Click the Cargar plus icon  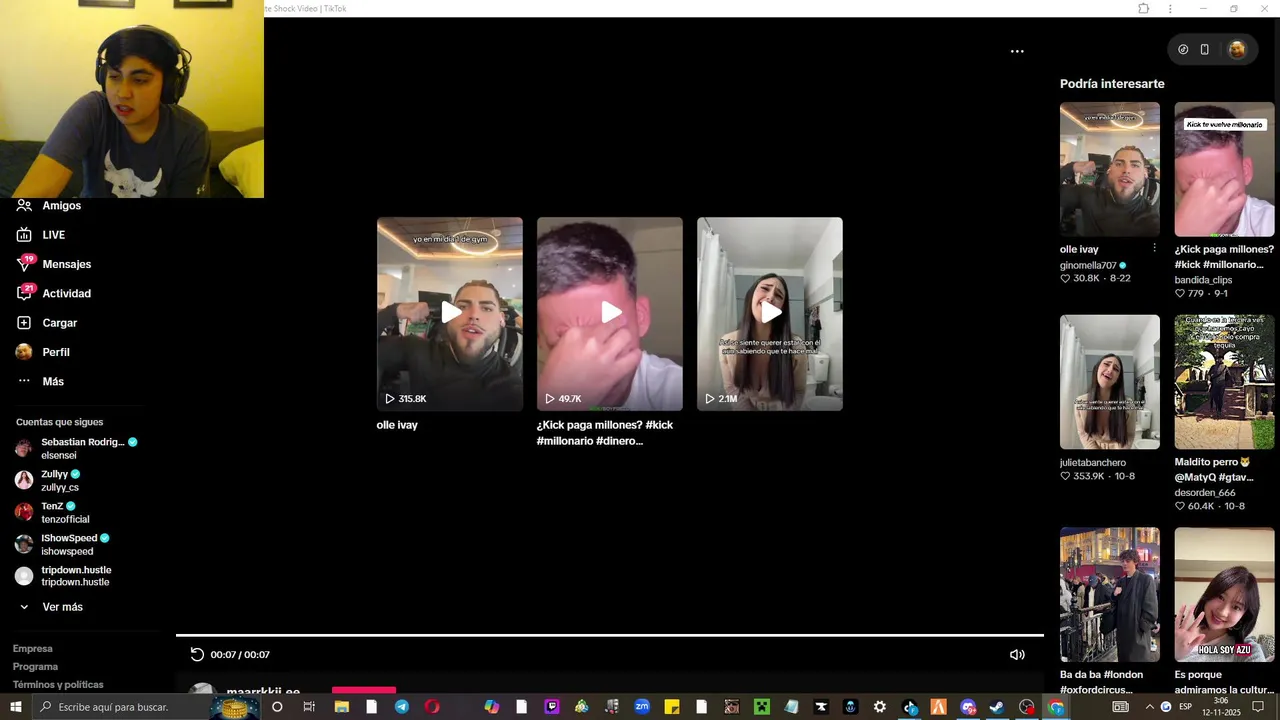pyautogui.click(x=24, y=323)
